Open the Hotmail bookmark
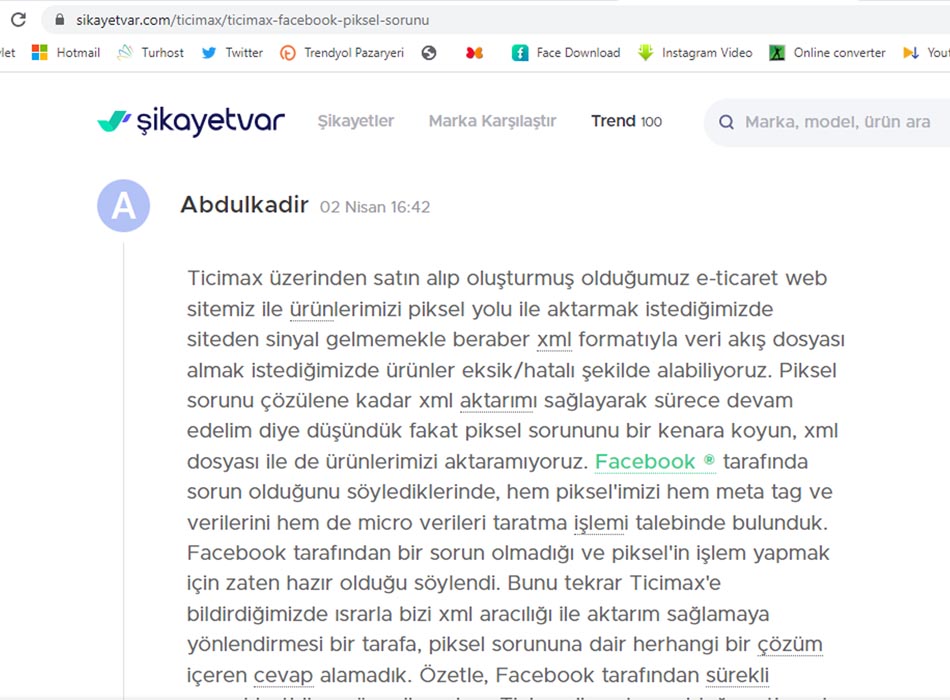Viewport: 950px width, 700px height. pos(66,53)
